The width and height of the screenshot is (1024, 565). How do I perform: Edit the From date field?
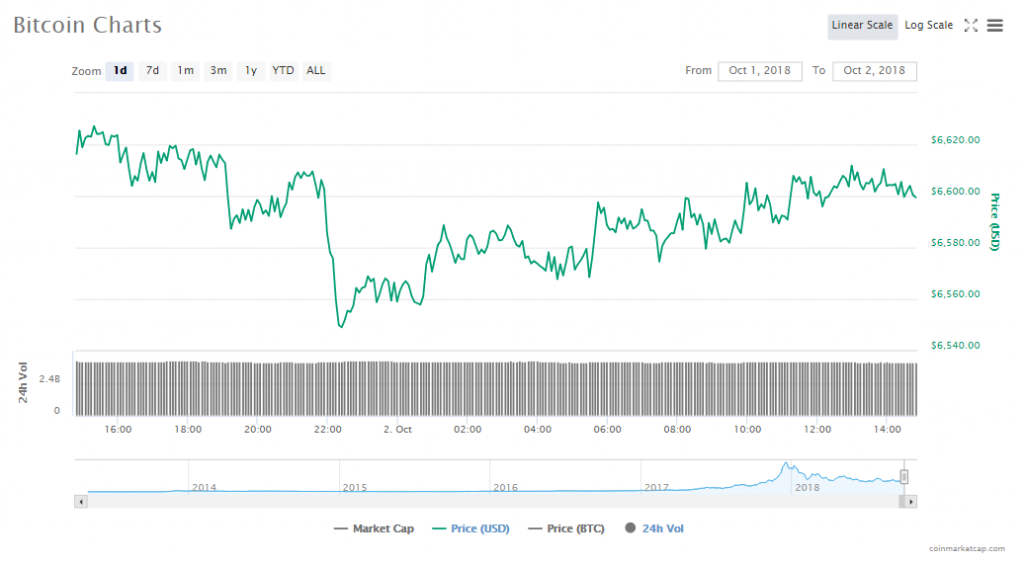pyautogui.click(x=759, y=71)
